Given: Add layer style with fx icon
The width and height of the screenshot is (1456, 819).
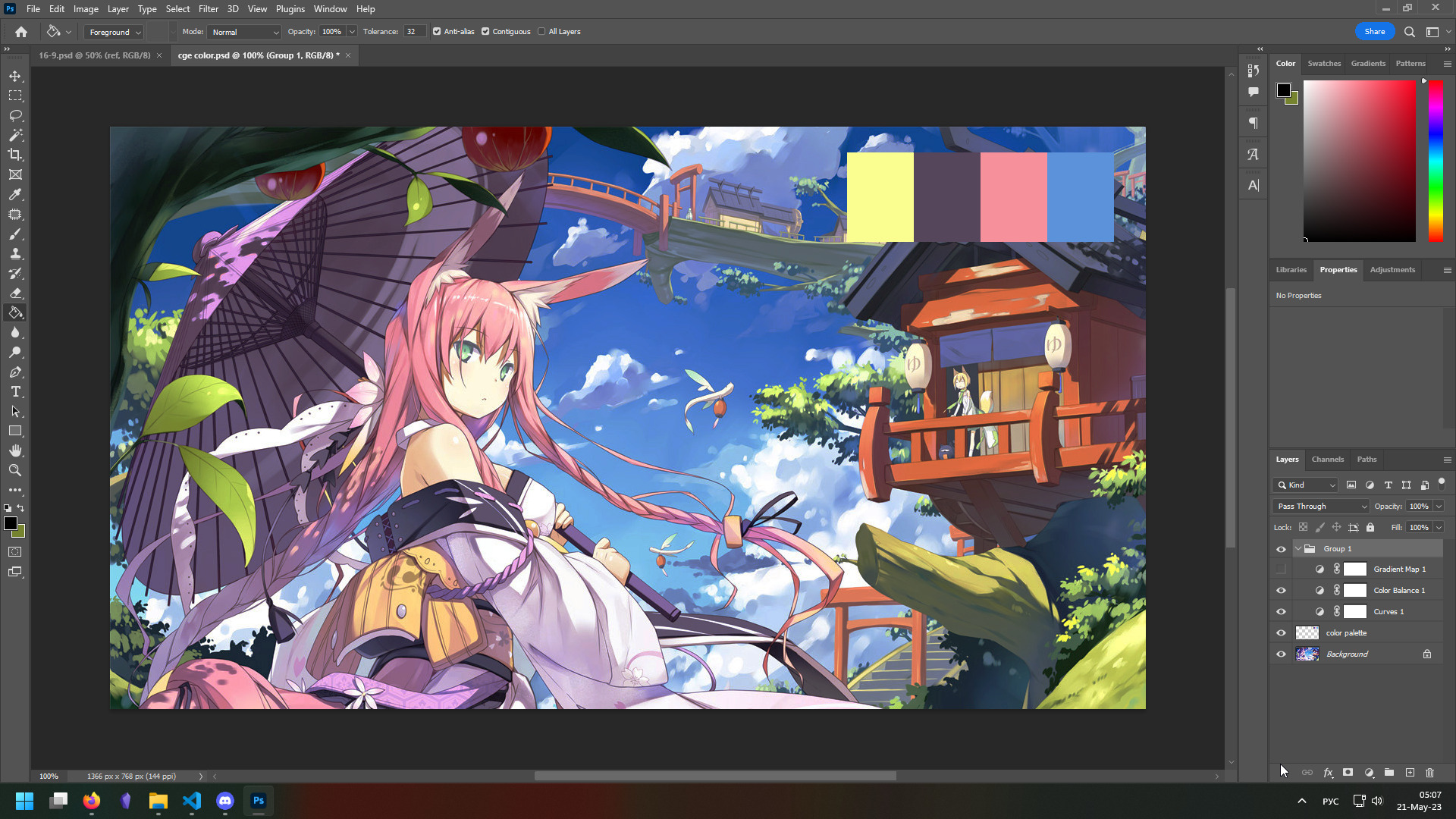Looking at the screenshot, I should click(x=1328, y=773).
